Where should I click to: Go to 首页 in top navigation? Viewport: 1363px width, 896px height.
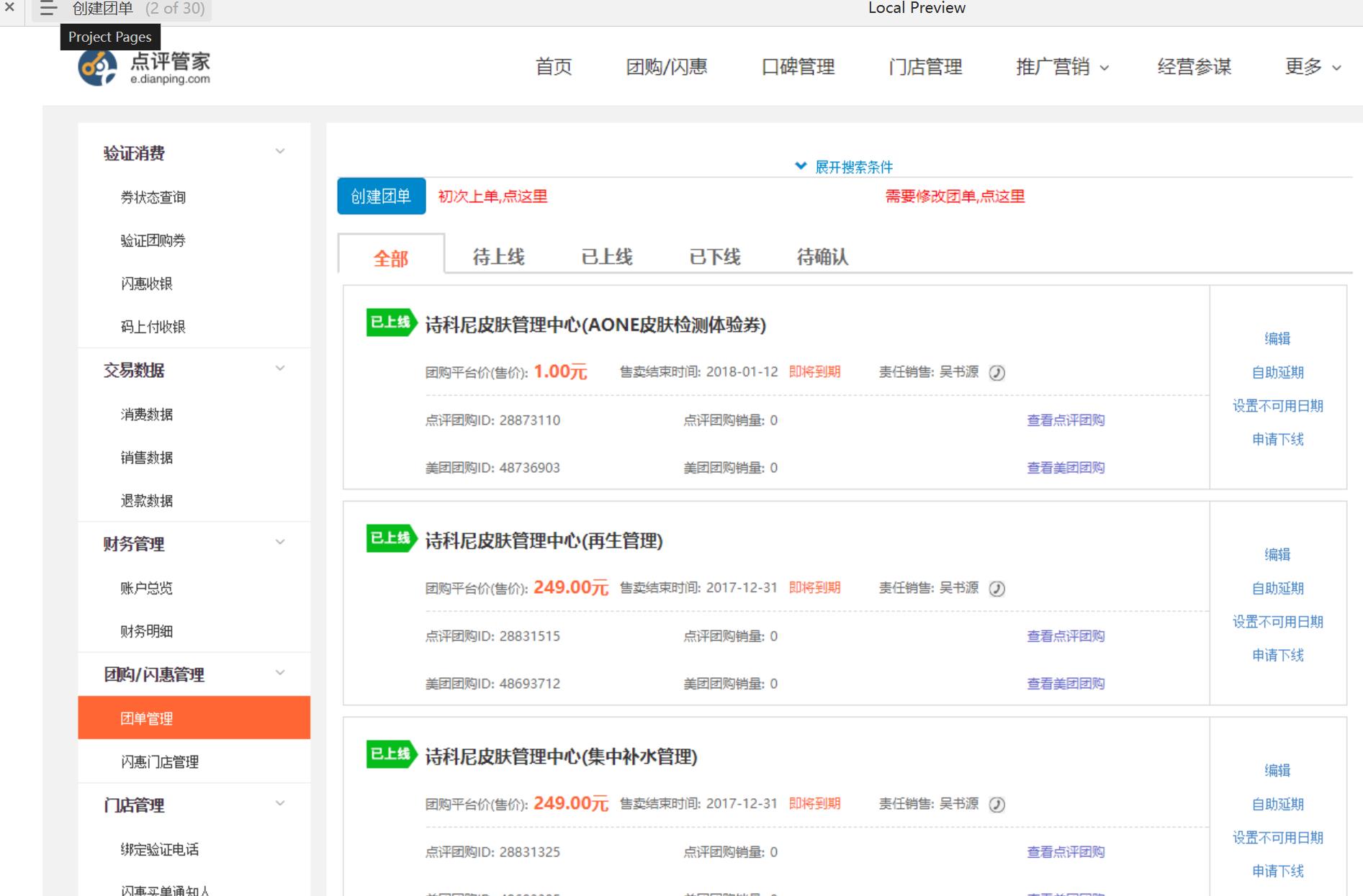(x=554, y=67)
